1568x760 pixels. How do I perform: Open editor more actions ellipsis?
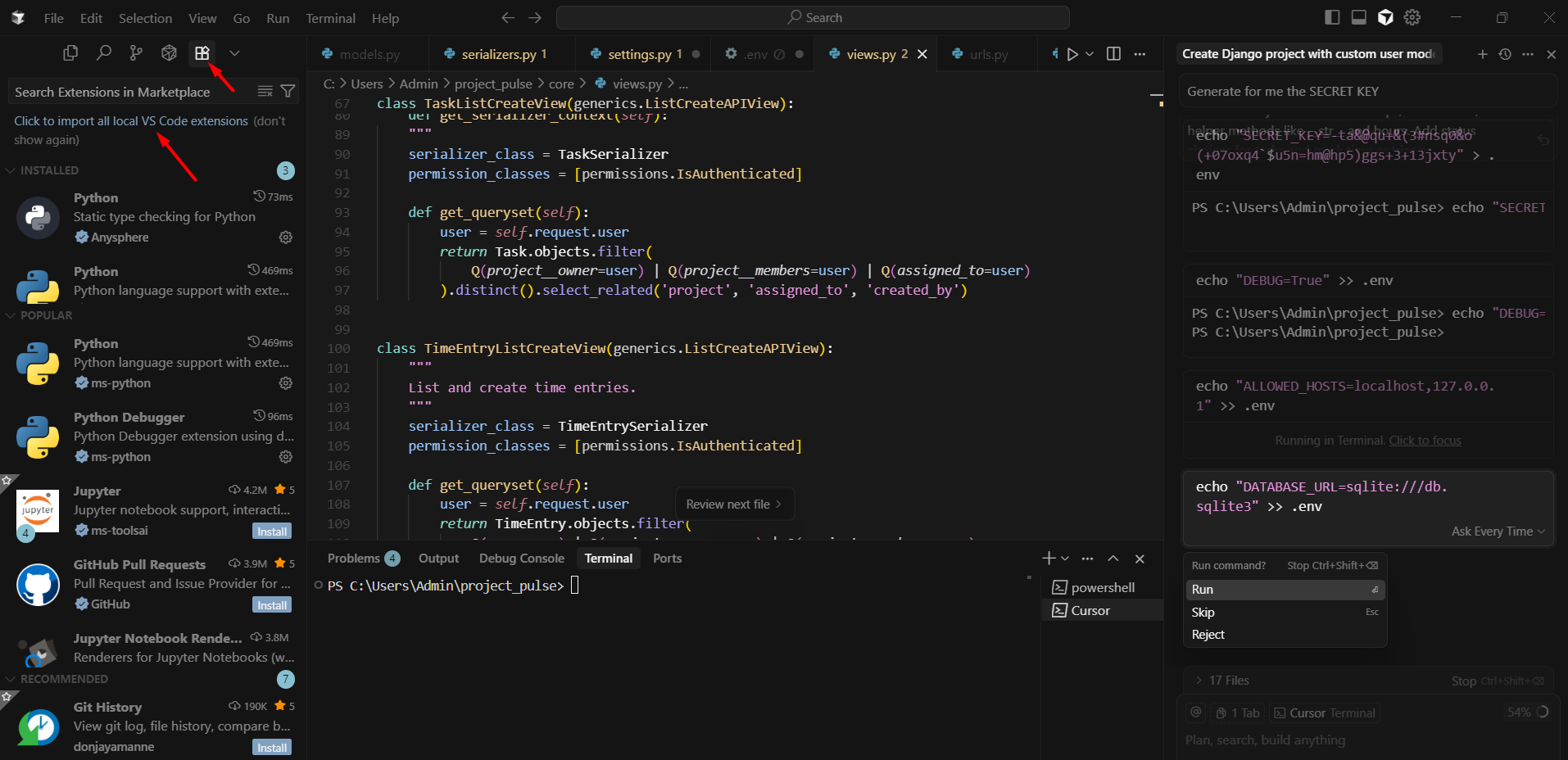click(1140, 54)
